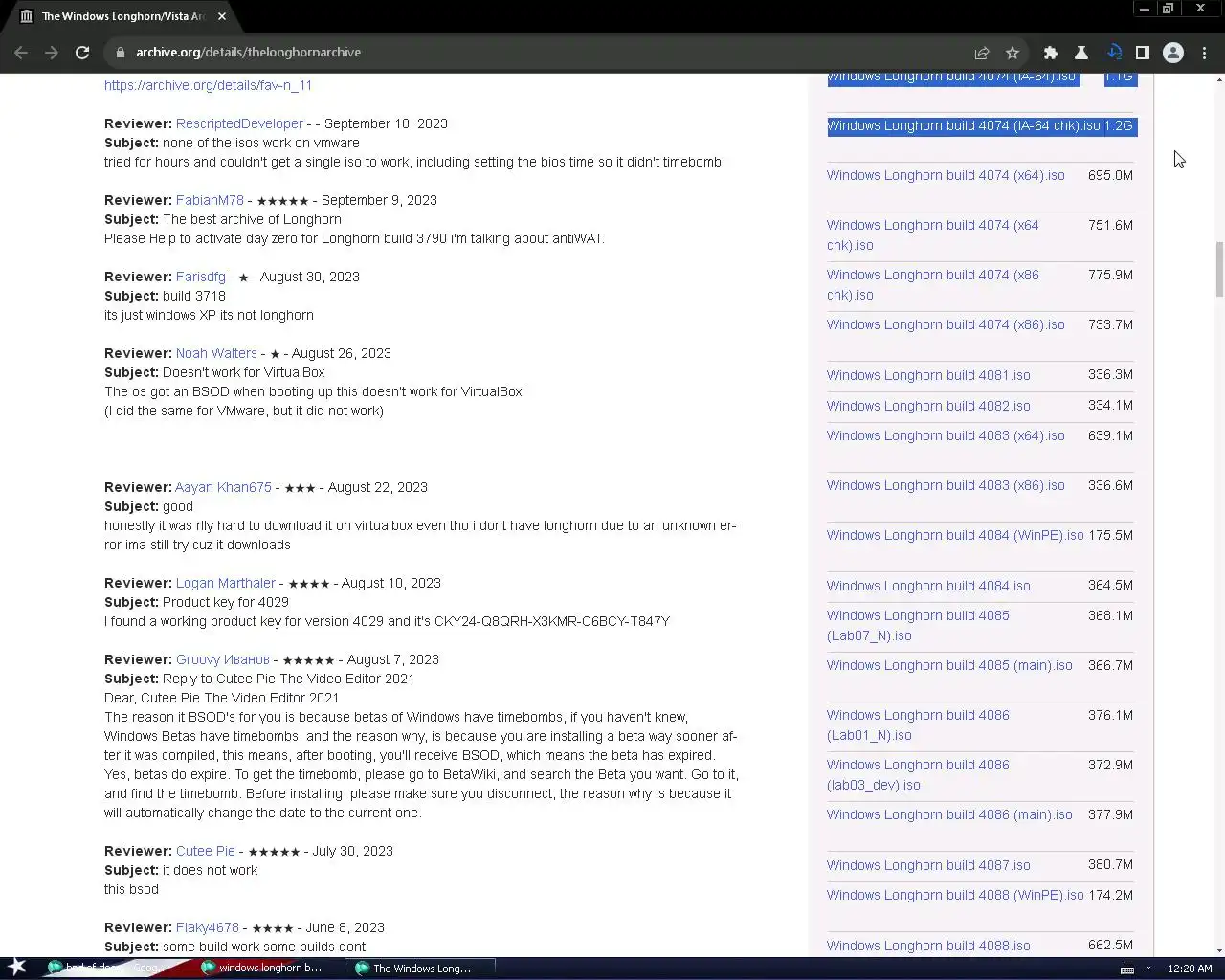Image resolution: width=1225 pixels, height=980 pixels.
Task: Download Longhorn build 4074 (IA-64 chk).iso
Action: click(964, 125)
